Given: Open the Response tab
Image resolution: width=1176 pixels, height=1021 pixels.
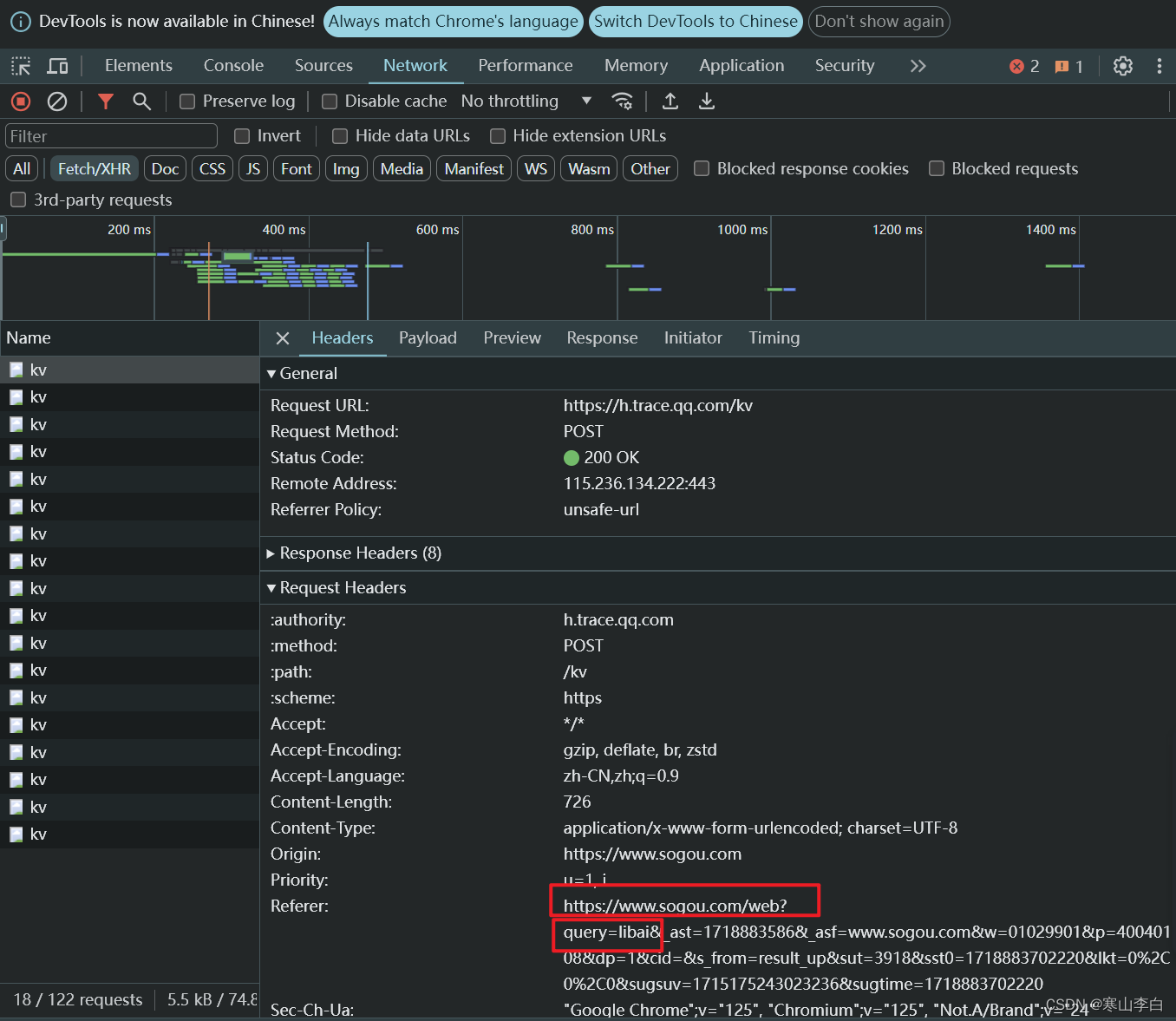Looking at the screenshot, I should pyautogui.click(x=602, y=338).
